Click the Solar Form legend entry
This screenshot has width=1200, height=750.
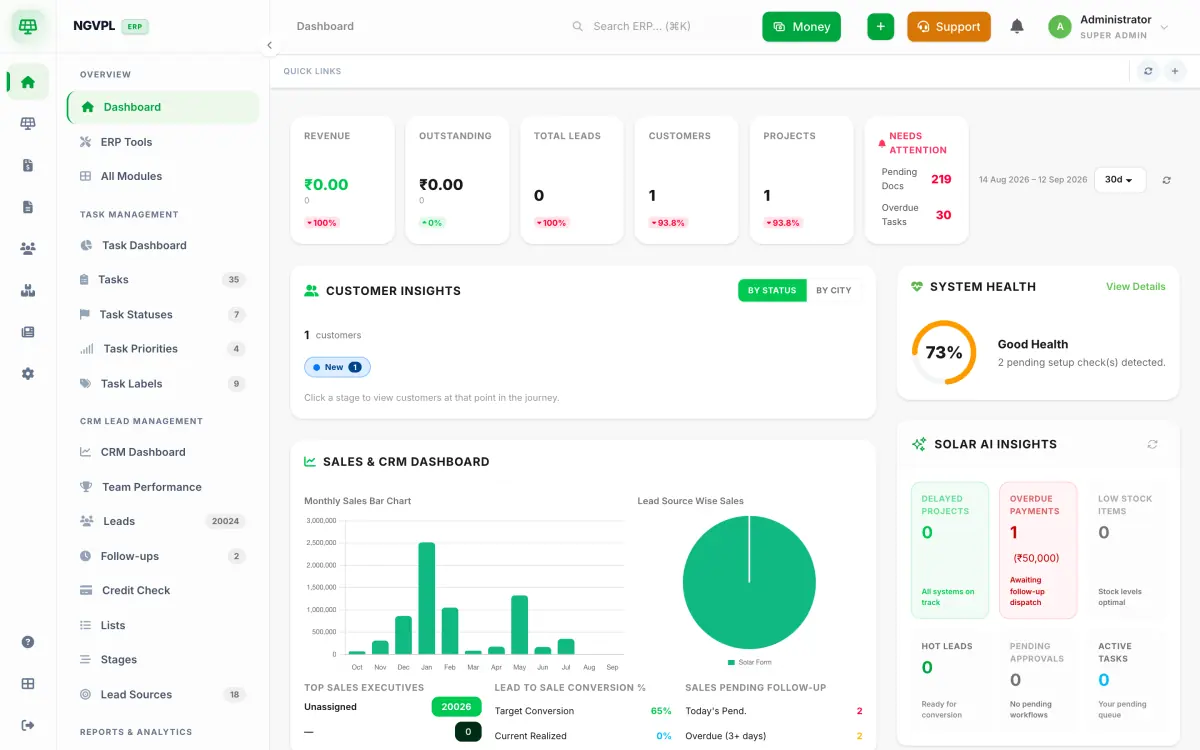(749, 662)
